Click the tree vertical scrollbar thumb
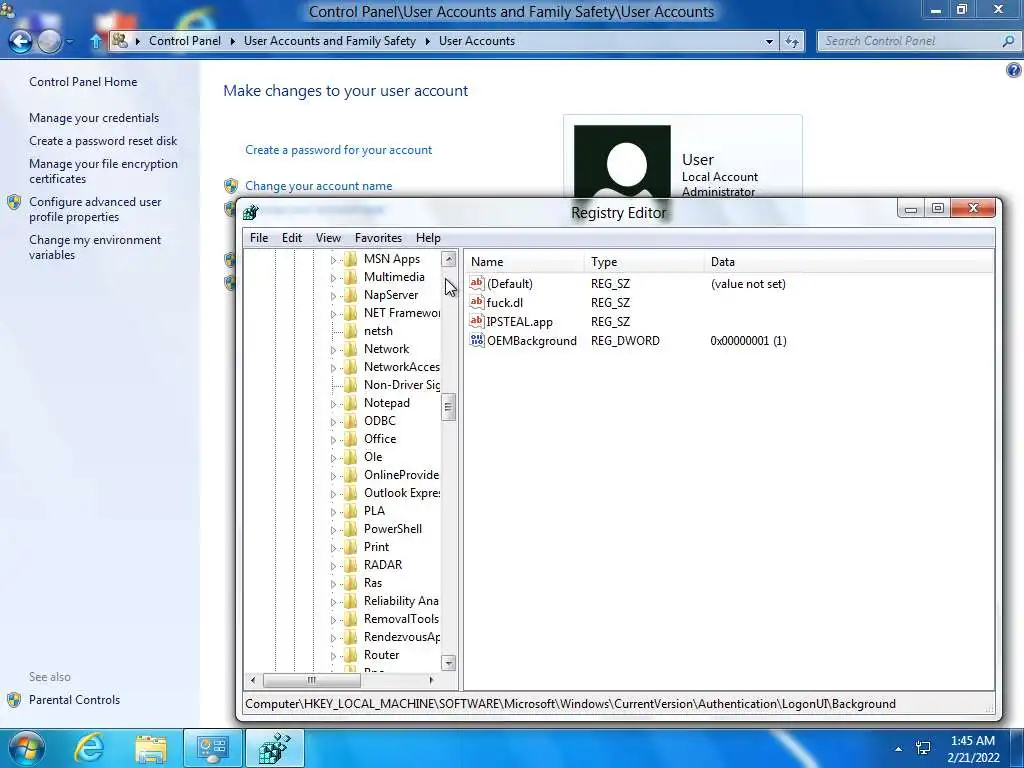This screenshot has width=1024, height=768. point(449,408)
